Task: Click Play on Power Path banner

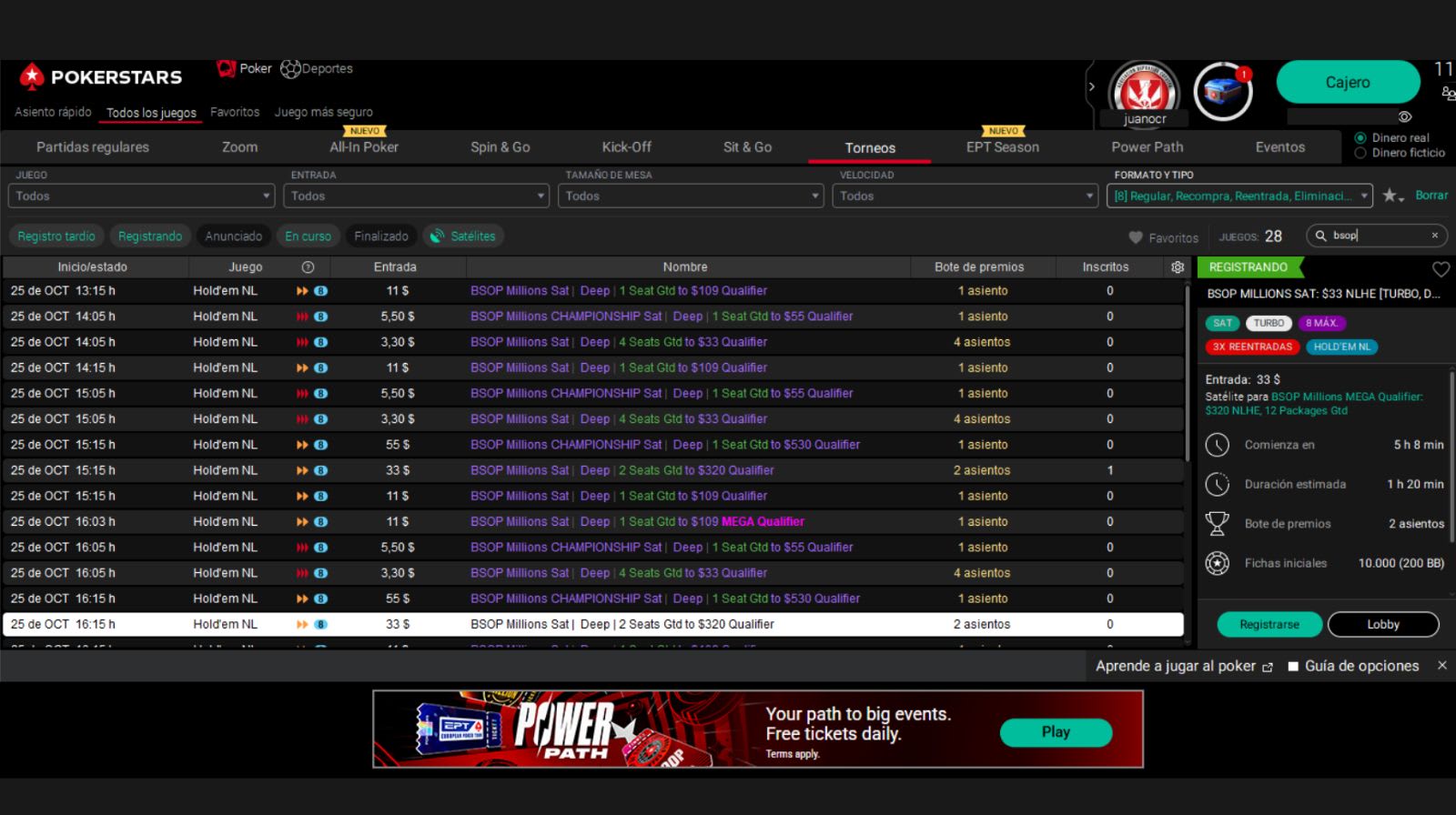Action: click(x=1056, y=732)
